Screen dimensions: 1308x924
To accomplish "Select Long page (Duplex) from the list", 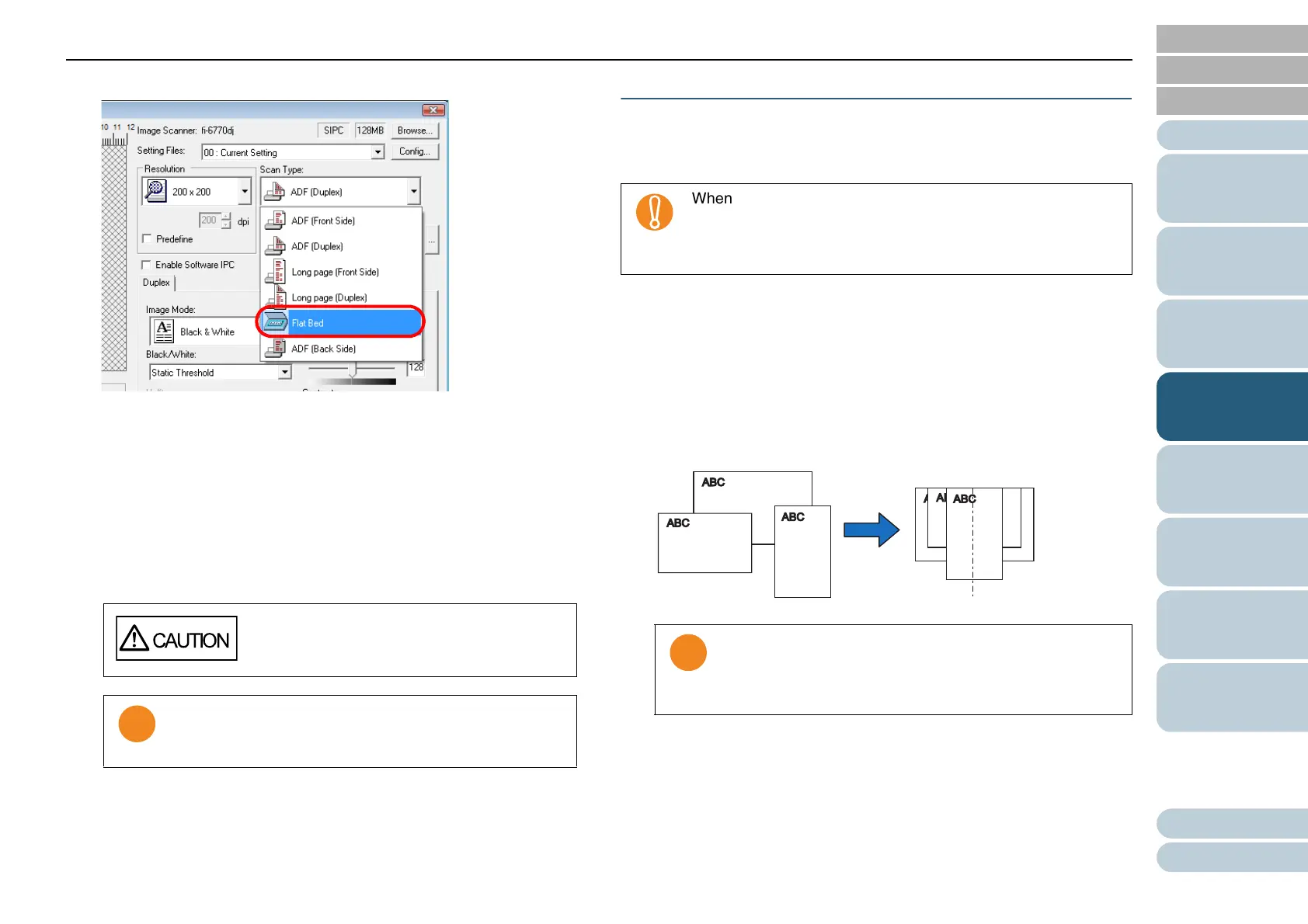I will 342,297.
